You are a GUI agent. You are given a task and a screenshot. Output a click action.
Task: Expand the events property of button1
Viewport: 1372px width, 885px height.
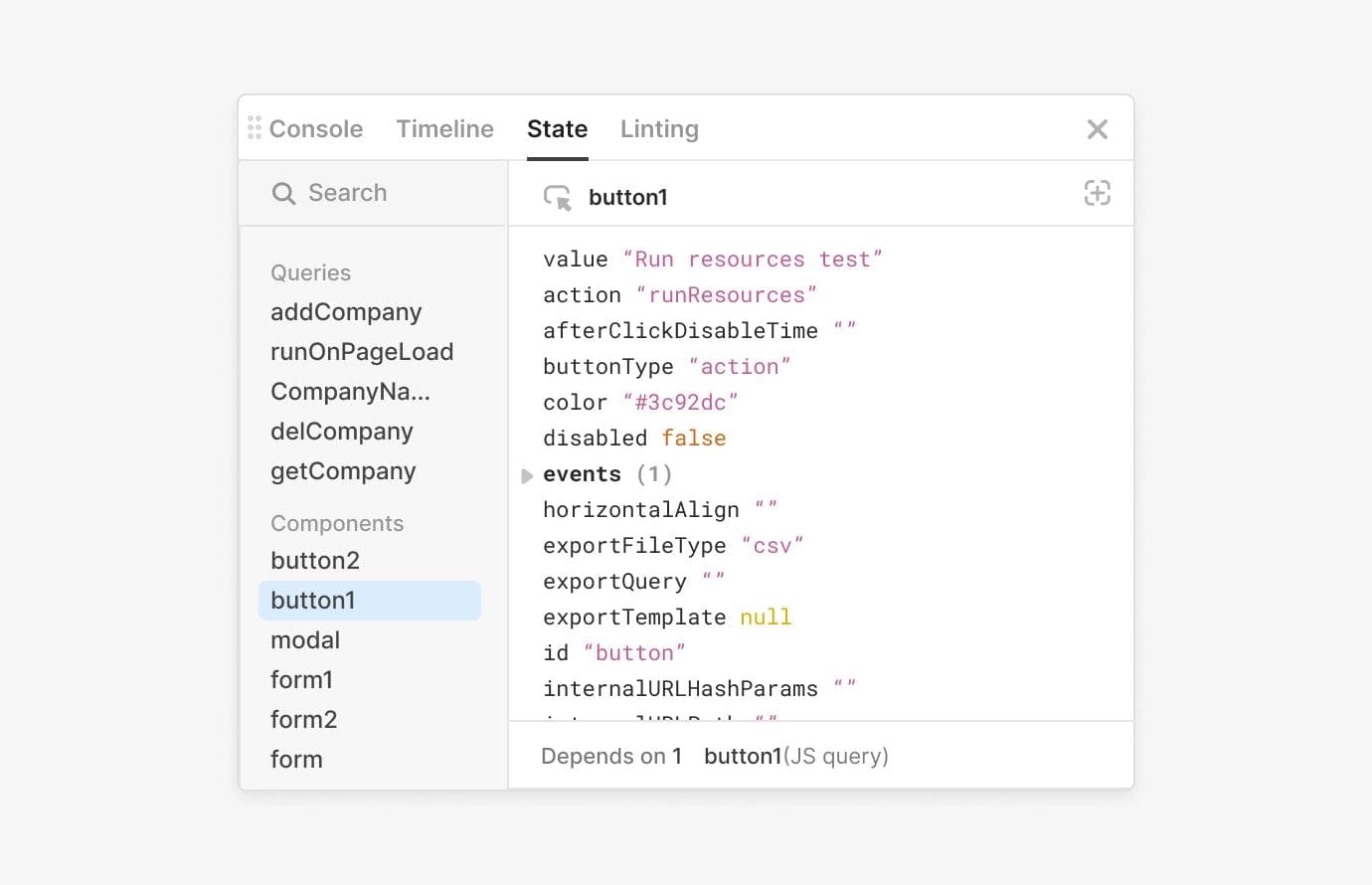[527, 475]
